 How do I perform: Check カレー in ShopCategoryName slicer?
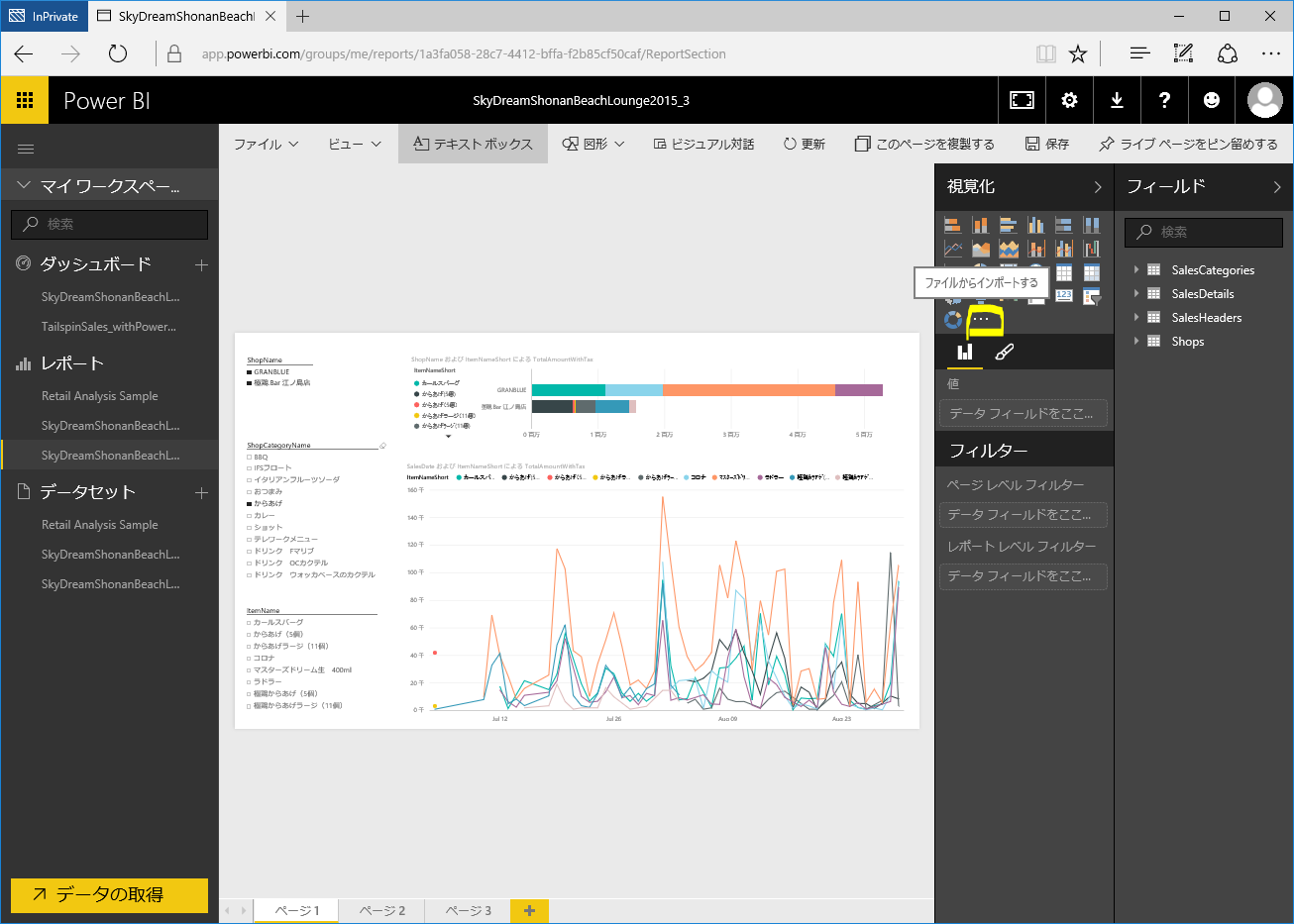click(x=250, y=515)
